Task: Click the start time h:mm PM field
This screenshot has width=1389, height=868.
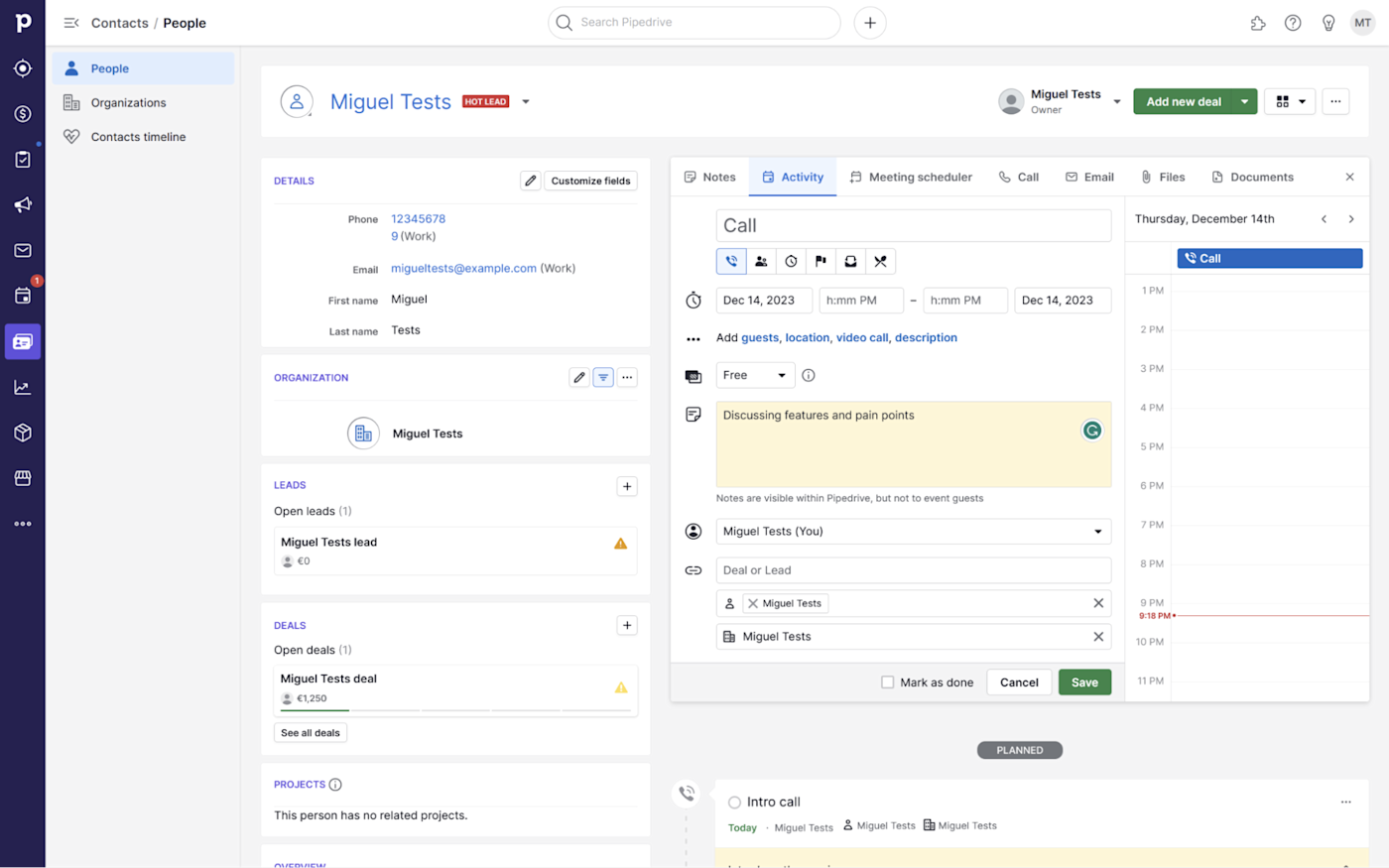Action: click(x=861, y=301)
